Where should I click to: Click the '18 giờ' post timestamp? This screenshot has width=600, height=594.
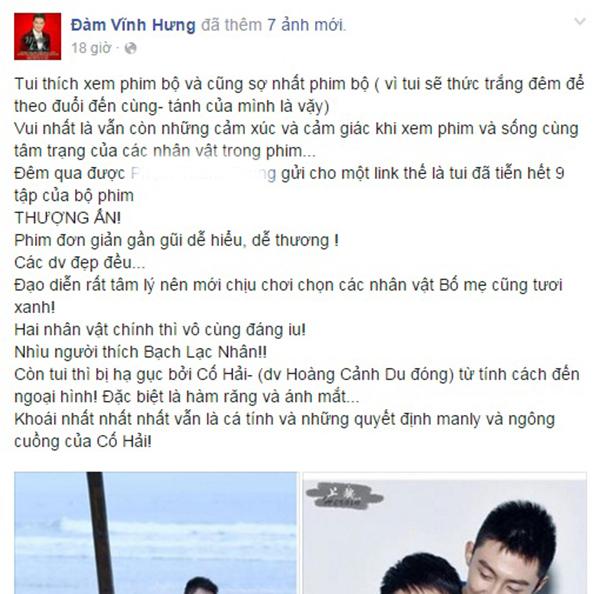click(x=91, y=48)
